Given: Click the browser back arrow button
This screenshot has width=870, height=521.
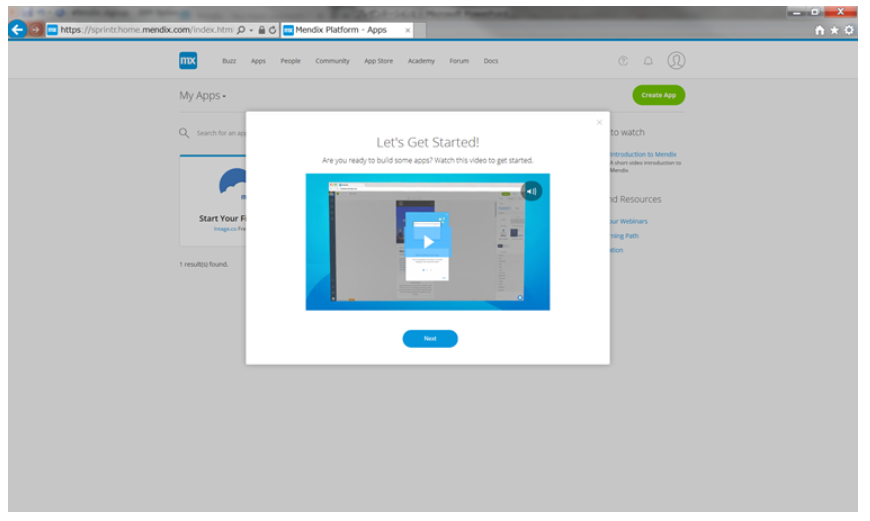Looking at the screenshot, I should pos(17,29).
